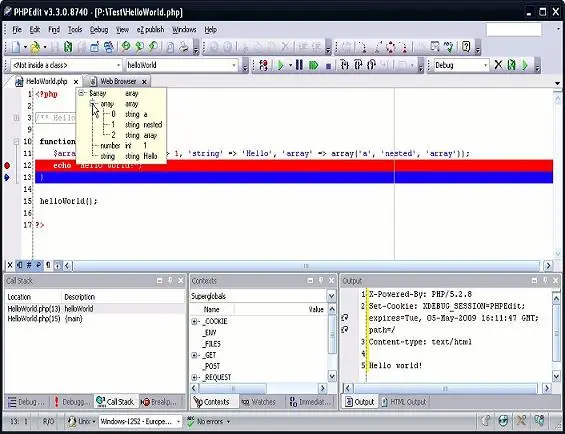Collapse the code fold on line 10
The image size is (565, 434).
pos(16,142)
